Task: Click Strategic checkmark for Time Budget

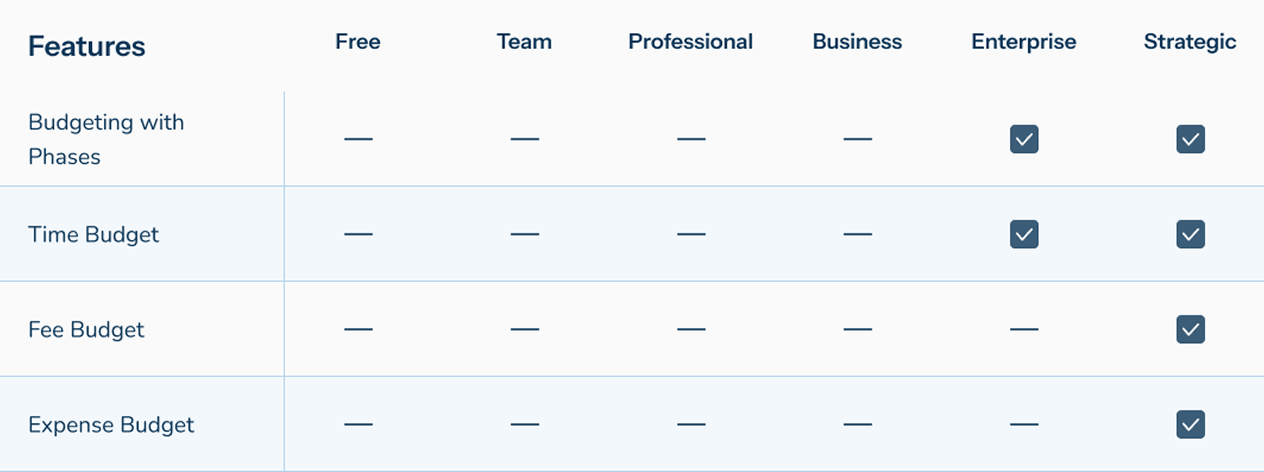Action: pos(1190,234)
